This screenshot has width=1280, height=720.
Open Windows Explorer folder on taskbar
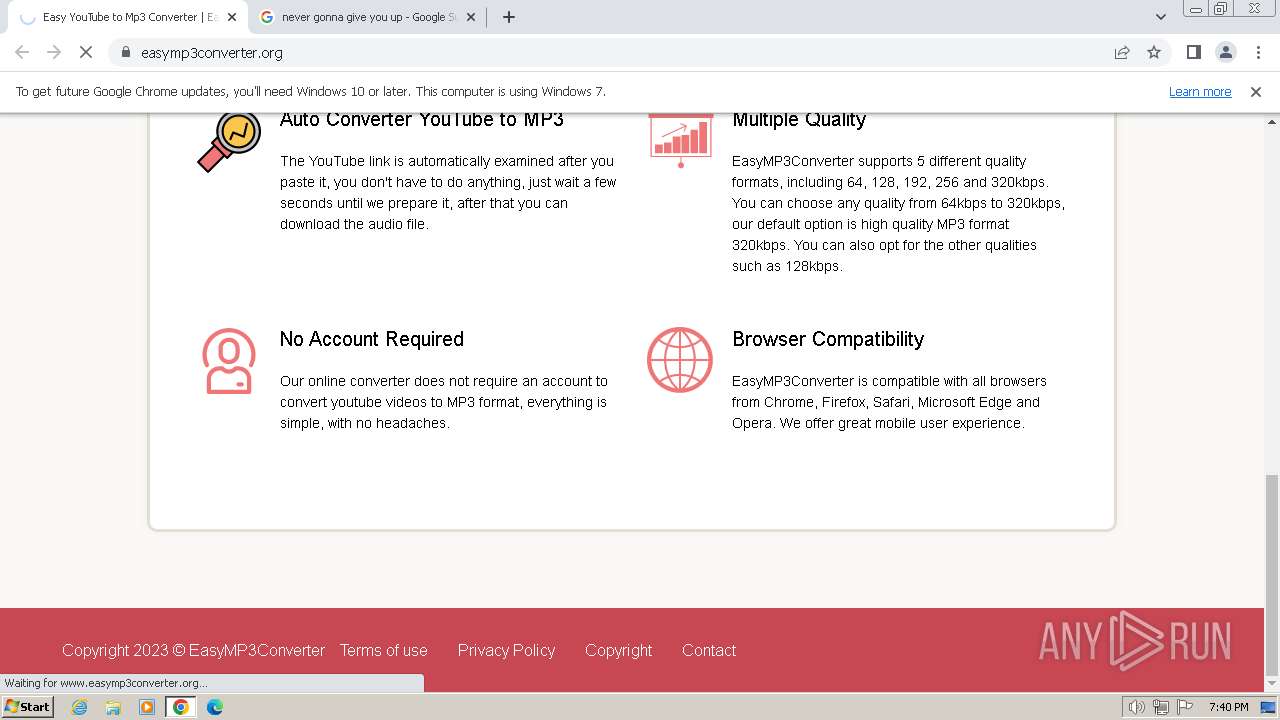click(113, 707)
